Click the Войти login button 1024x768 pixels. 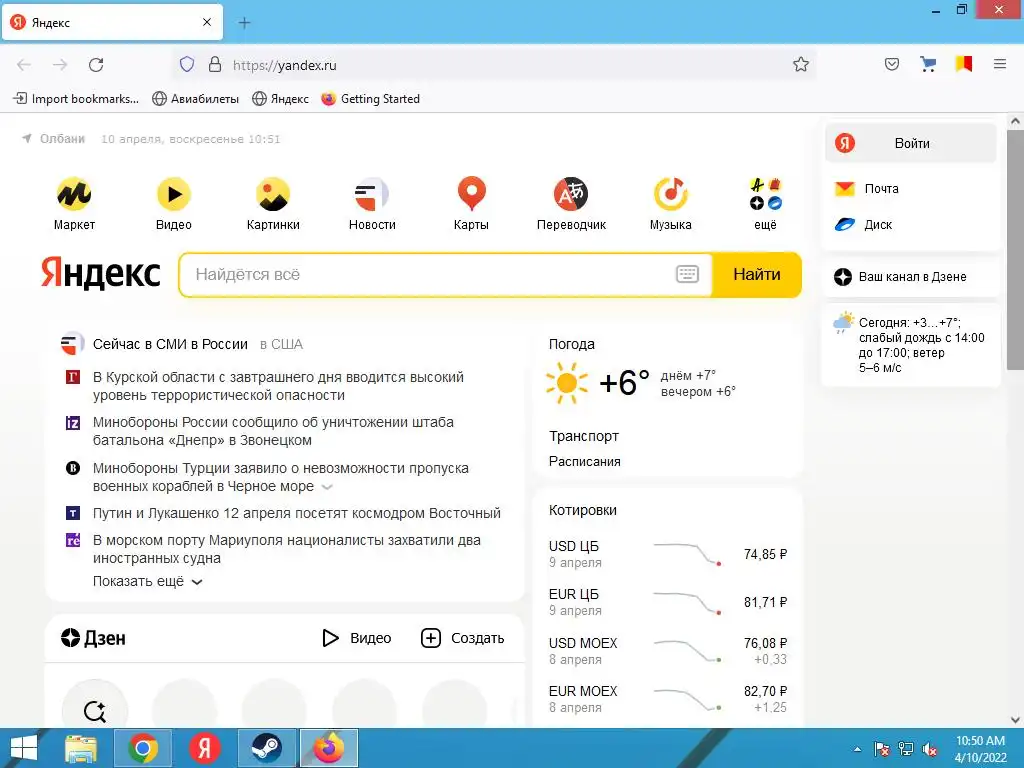911,143
